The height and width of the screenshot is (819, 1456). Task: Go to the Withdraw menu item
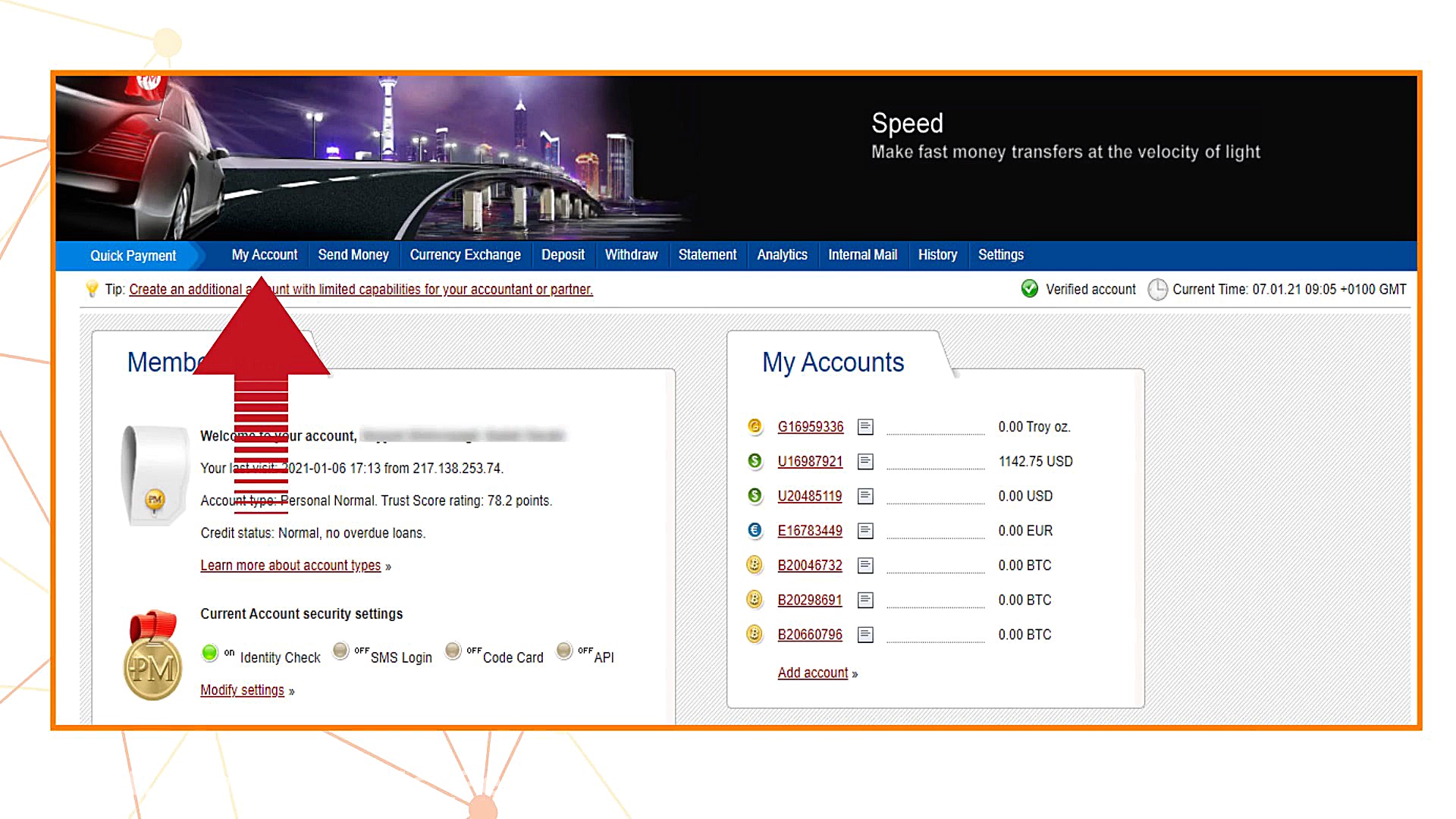[x=631, y=256]
